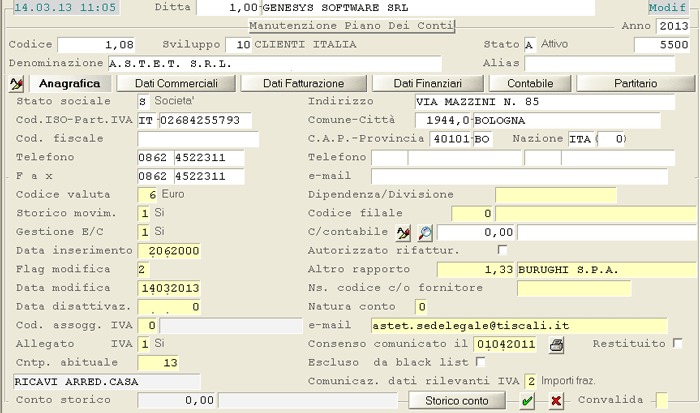Screen dimensions: 700x413
Task: Click the Alias text field
Action: [x=594, y=63]
